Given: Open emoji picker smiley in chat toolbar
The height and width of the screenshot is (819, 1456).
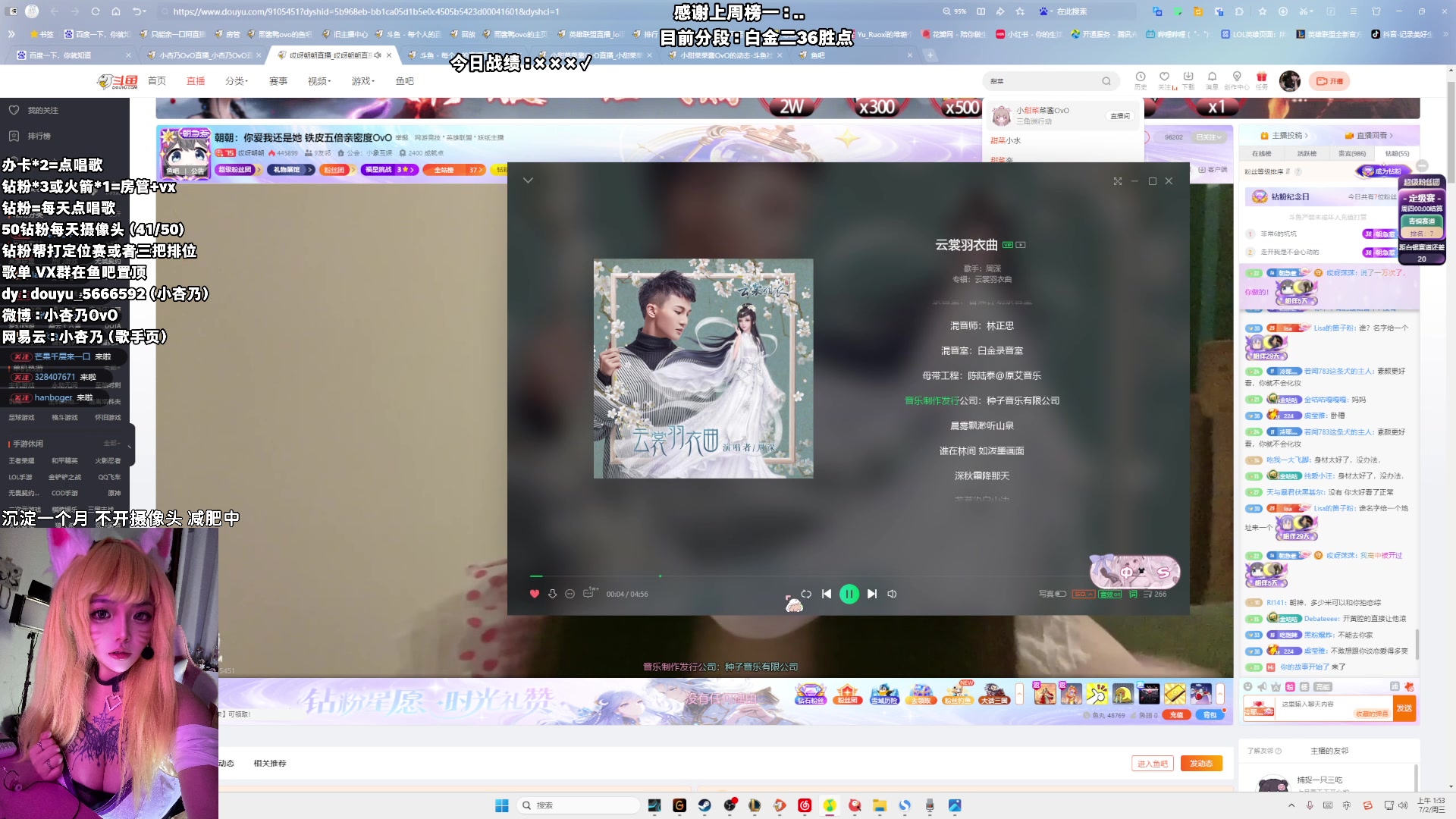Looking at the screenshot, I should coord(1247,686).
